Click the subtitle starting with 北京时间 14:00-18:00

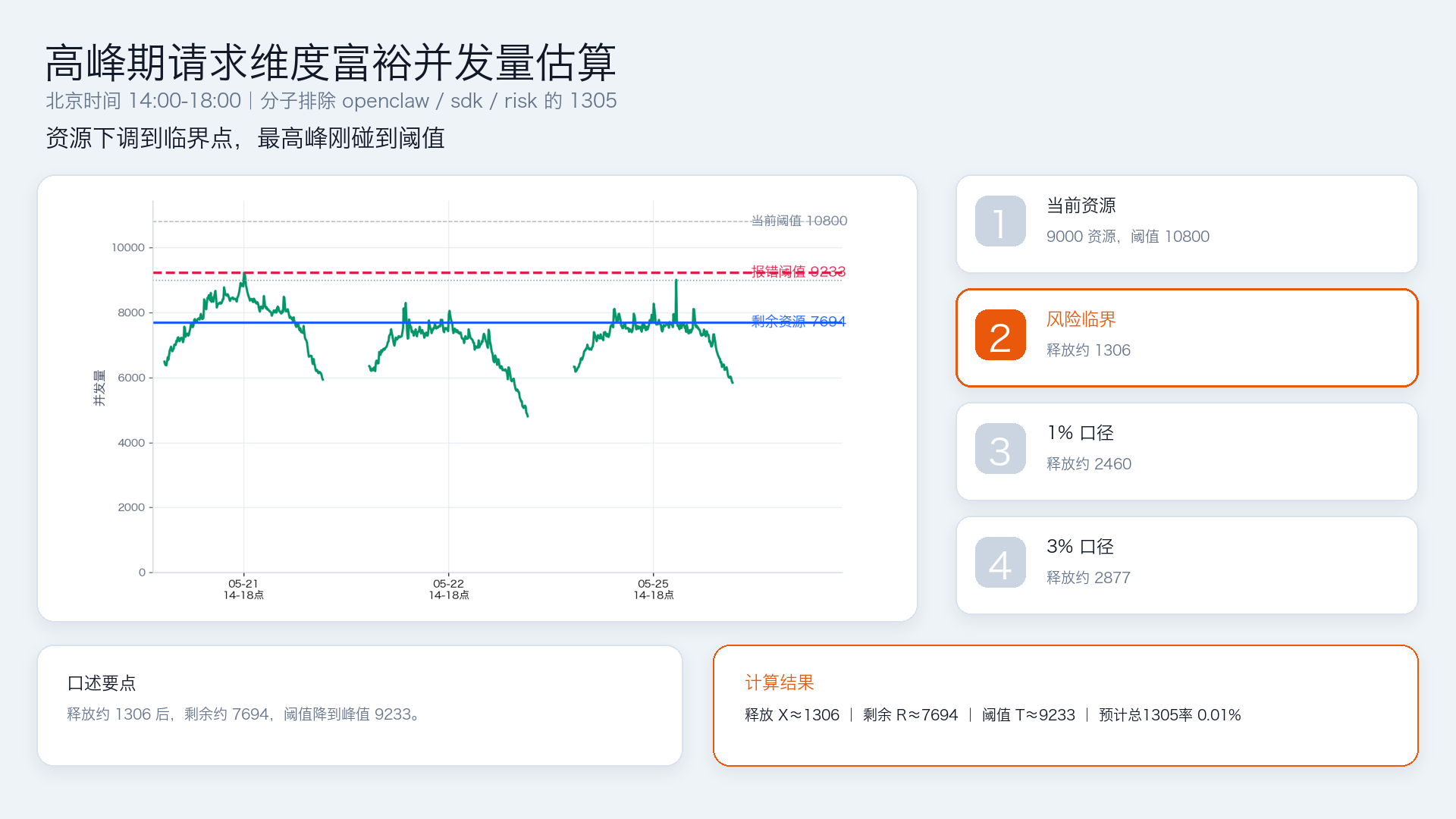(x=331, y=101)
